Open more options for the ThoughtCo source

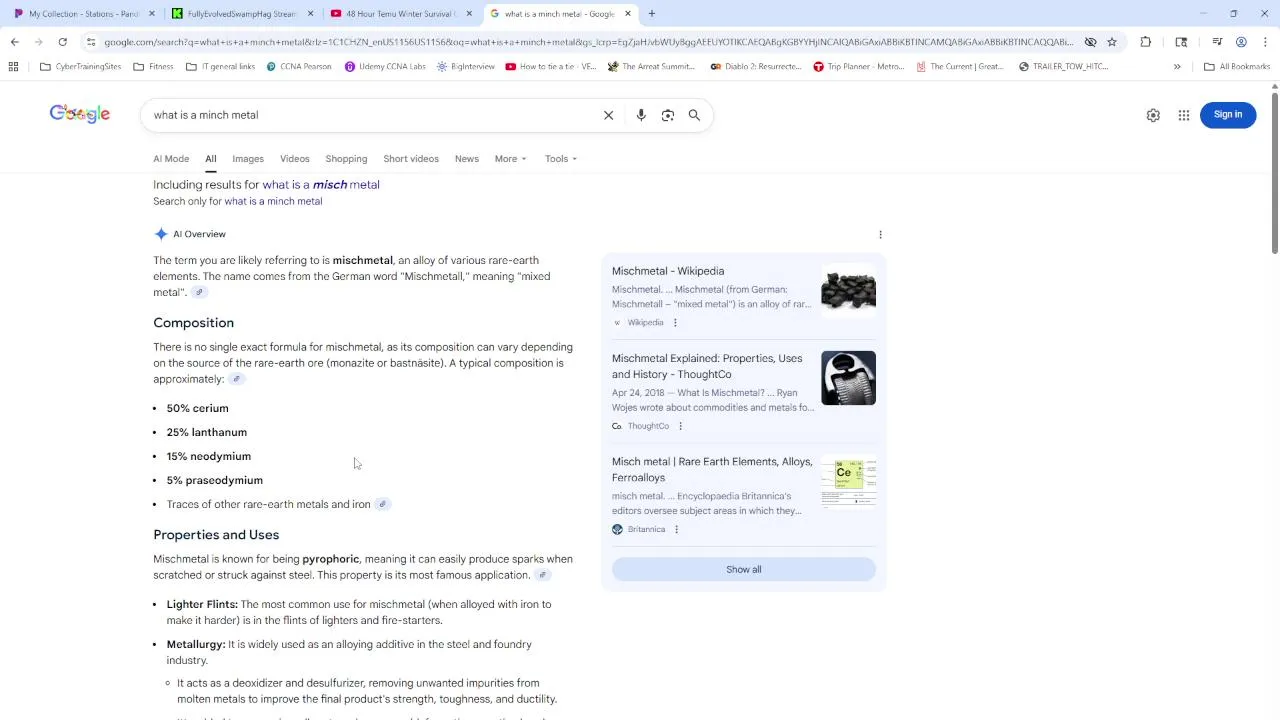pos(680,426)
